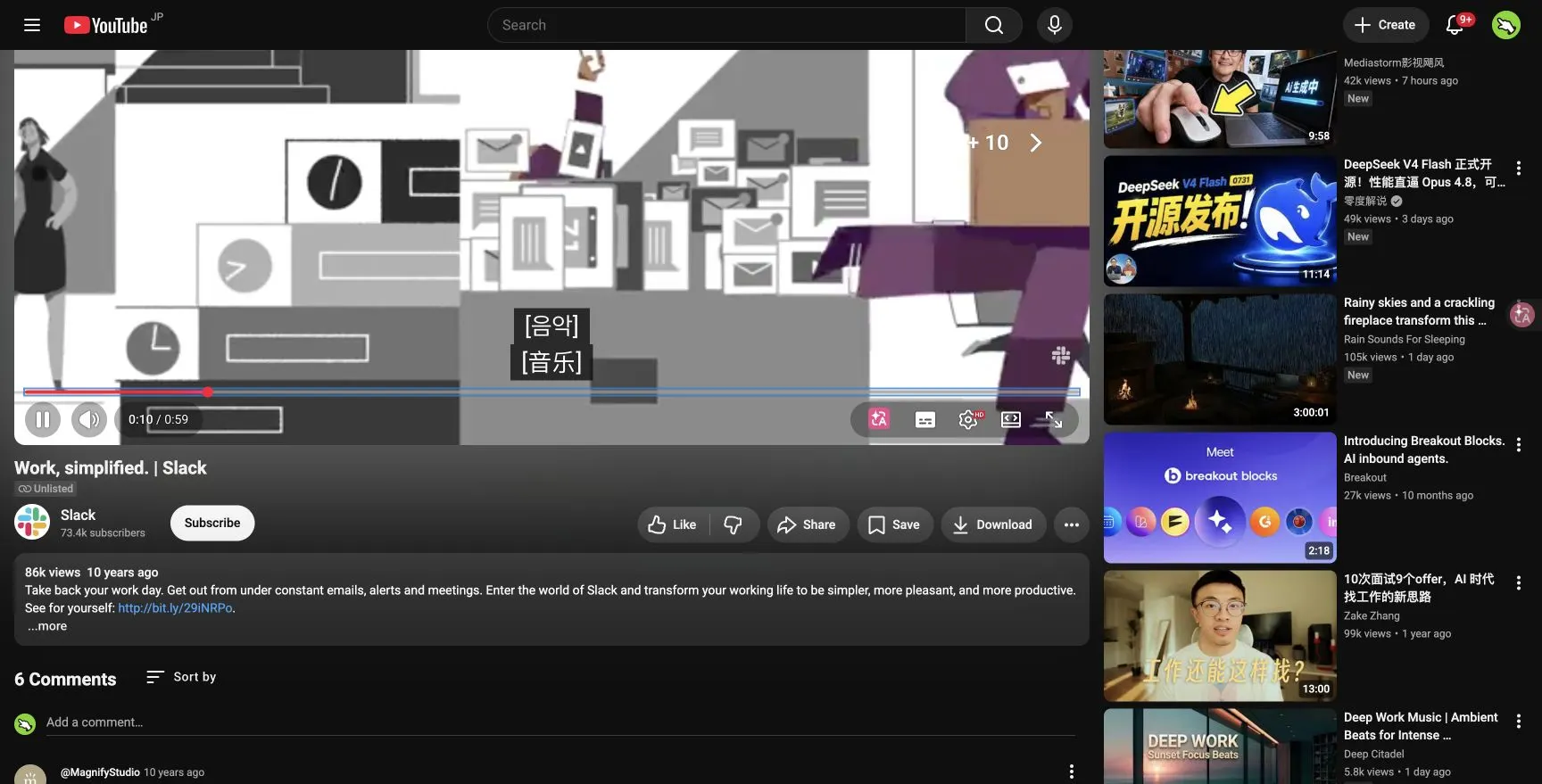Click the Slack logo watermark in the video

pyautogui.click(x=1061, y=355)
